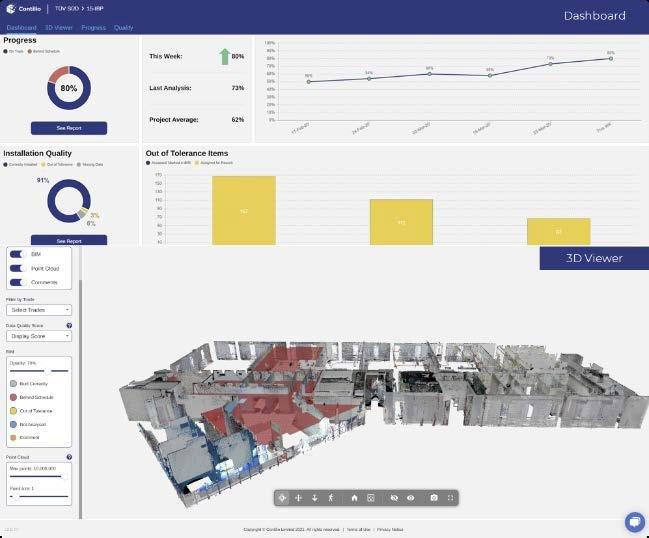Click See Report under Progress
Screen dimensions: 649x538
pos(68,128)
